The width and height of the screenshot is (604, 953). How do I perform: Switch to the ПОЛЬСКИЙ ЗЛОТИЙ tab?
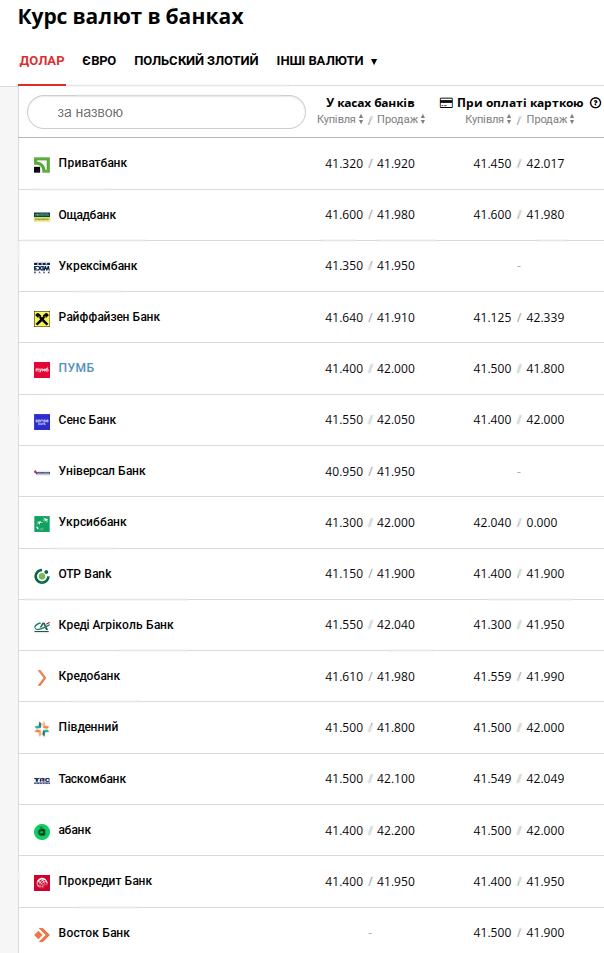pos(196,61)
